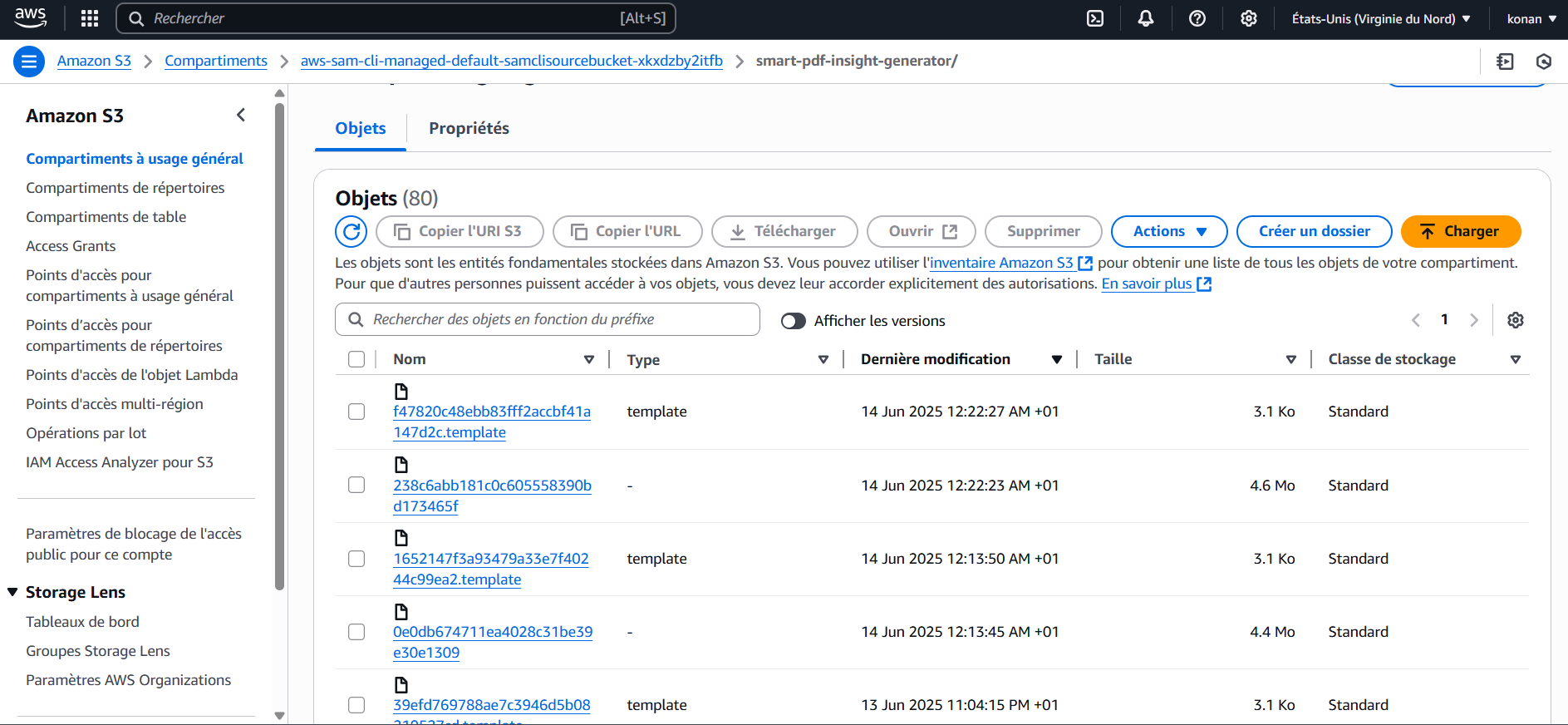Open Compartiments de répertoires
This screenshot has height=725, width=1568.
(125, 188)
